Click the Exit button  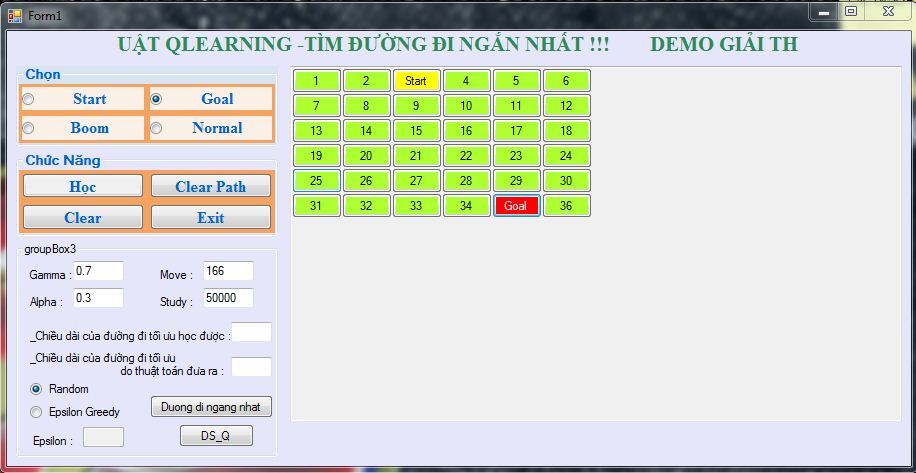(x=211, y=217)
